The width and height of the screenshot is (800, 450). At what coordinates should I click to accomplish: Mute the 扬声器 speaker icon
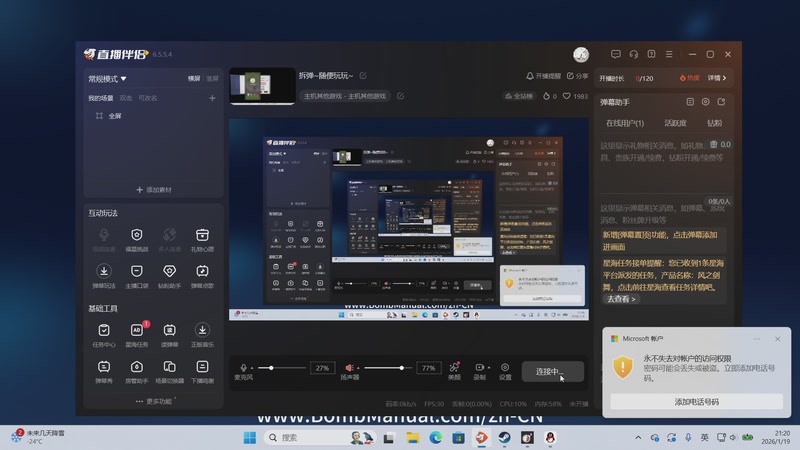pyautogui.click(x=349, y=367)
